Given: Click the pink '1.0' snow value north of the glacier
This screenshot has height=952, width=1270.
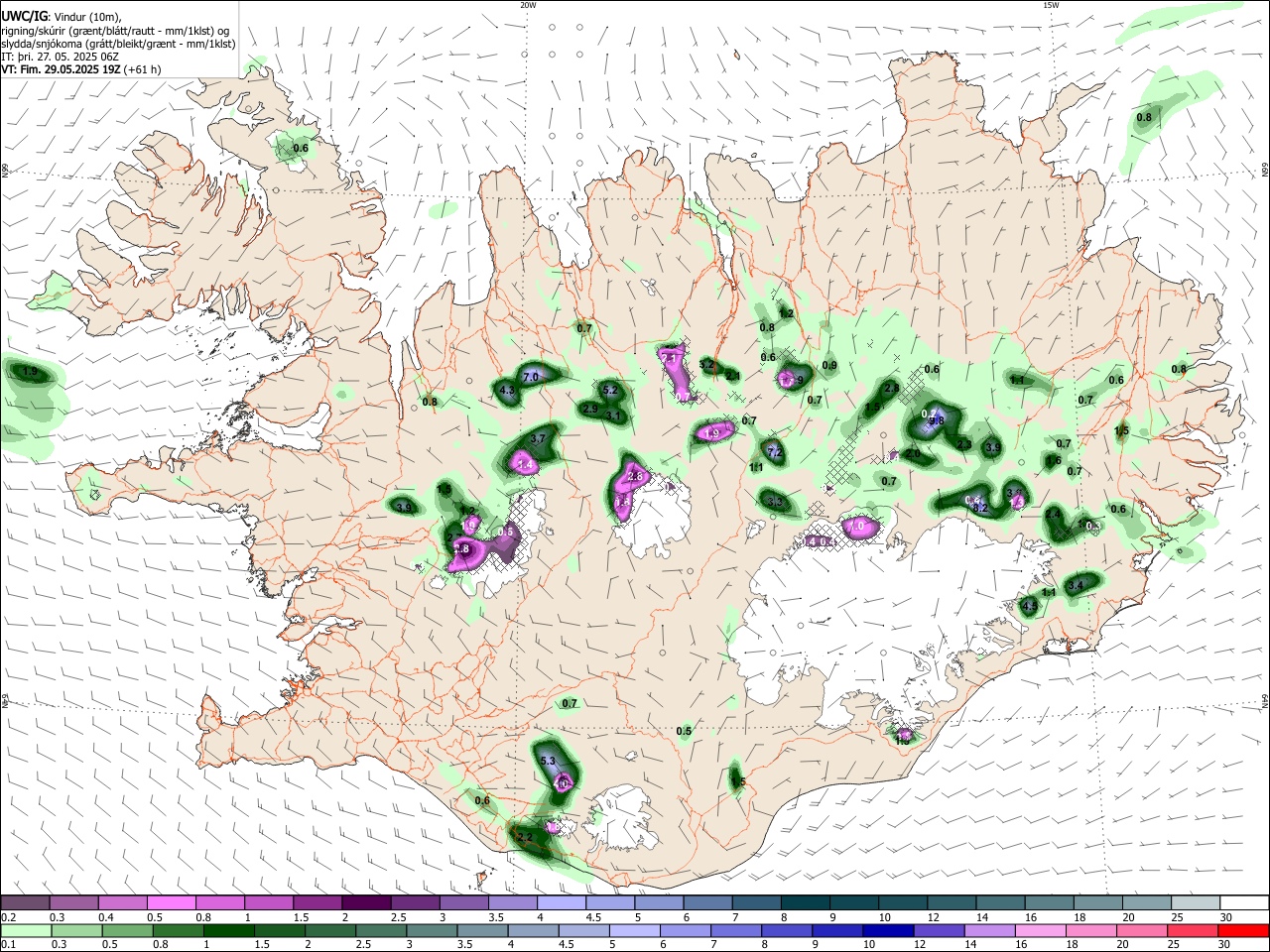Looking at the screenshot, I should 857,525.
